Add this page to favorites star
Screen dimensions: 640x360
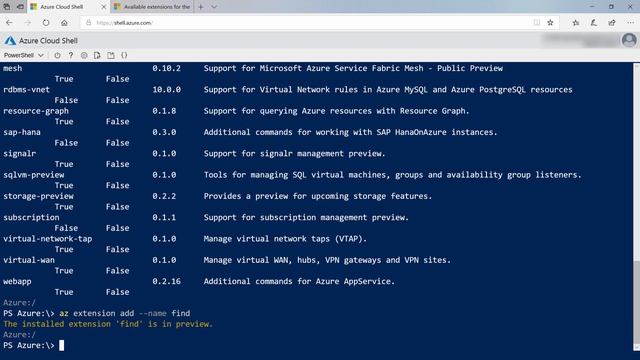tap(550, 23)
